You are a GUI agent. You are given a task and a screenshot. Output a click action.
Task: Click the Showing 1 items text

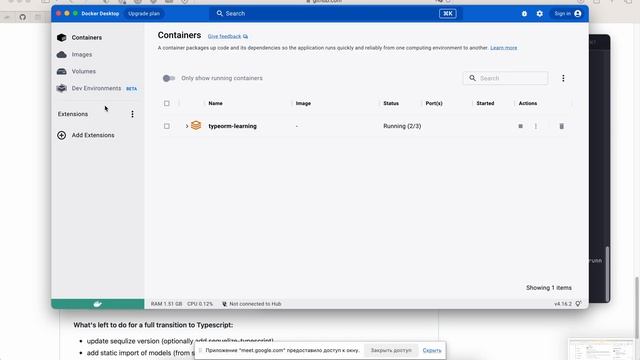pos(549,288)
